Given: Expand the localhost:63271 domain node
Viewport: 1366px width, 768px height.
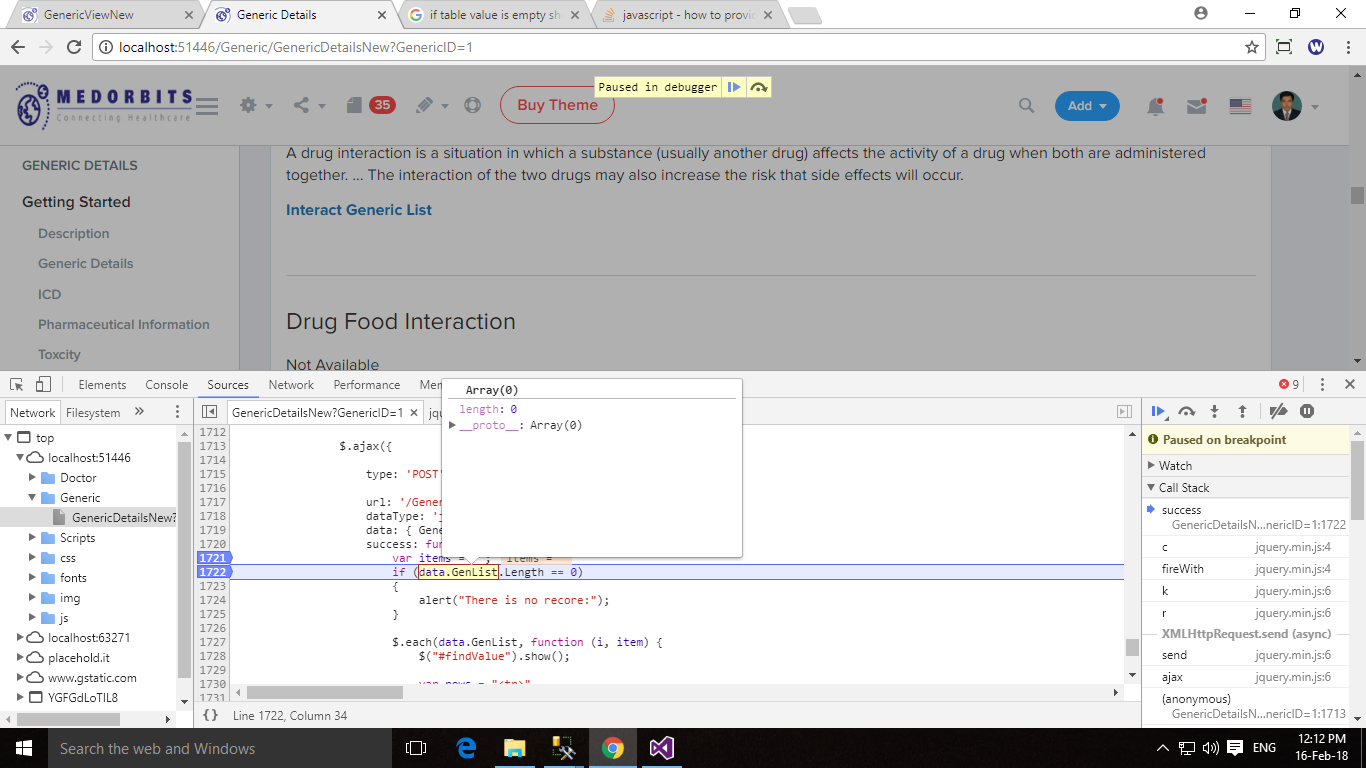Looking at the screenshot, I should point(21,638).
